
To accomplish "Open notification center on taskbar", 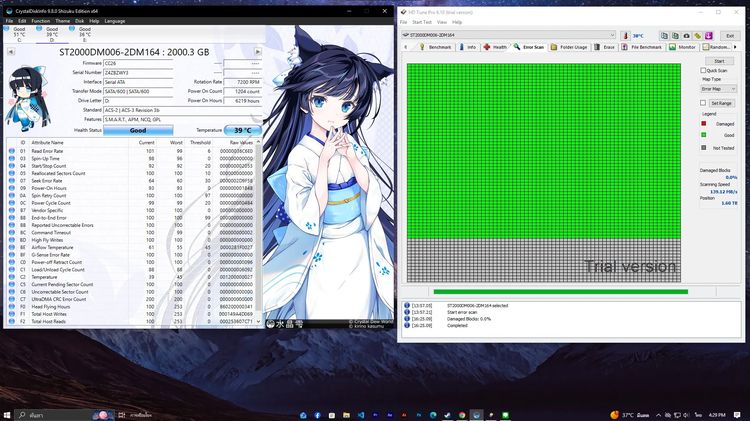I will tap(737, 415).
